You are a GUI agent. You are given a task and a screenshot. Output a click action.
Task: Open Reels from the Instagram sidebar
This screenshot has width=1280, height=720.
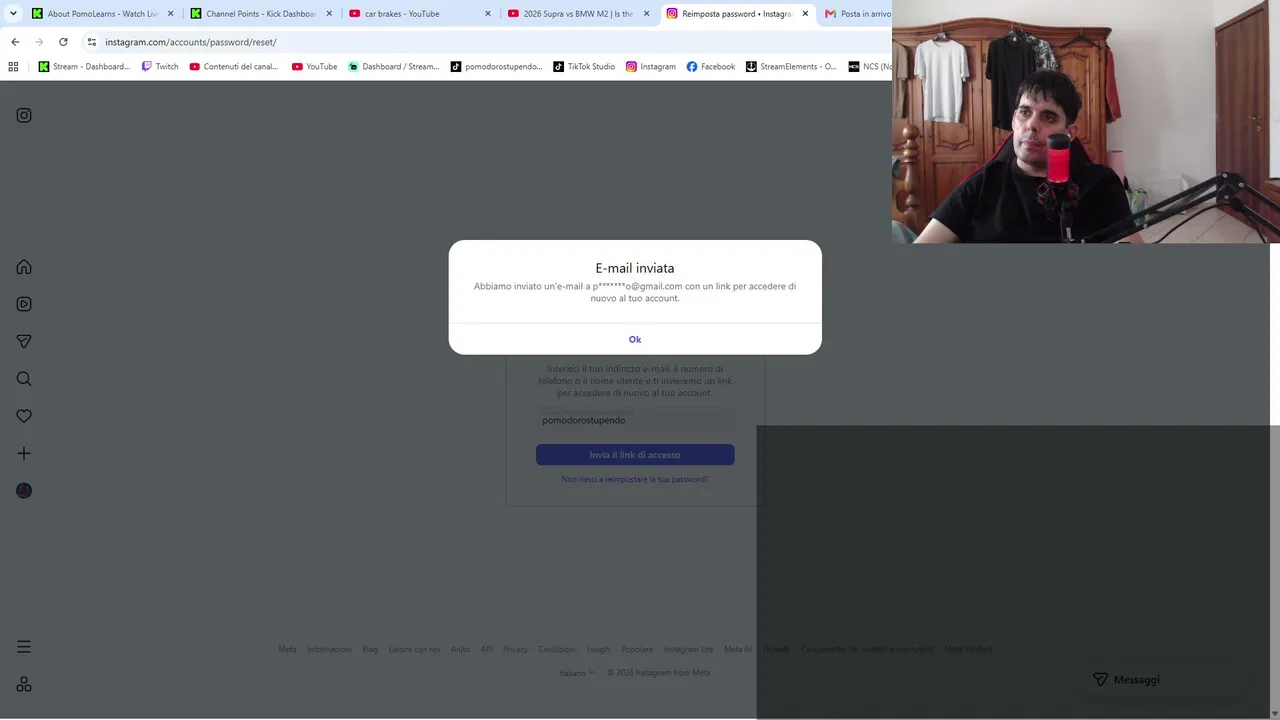pos(24,304)
